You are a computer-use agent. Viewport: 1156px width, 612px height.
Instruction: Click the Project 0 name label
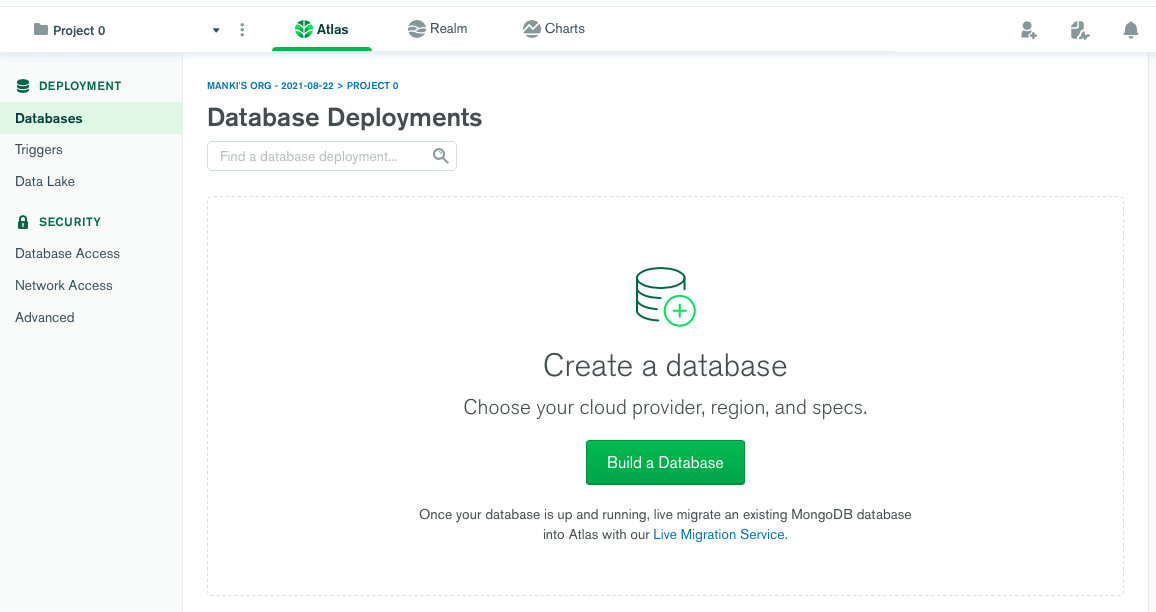pos(79,30)
